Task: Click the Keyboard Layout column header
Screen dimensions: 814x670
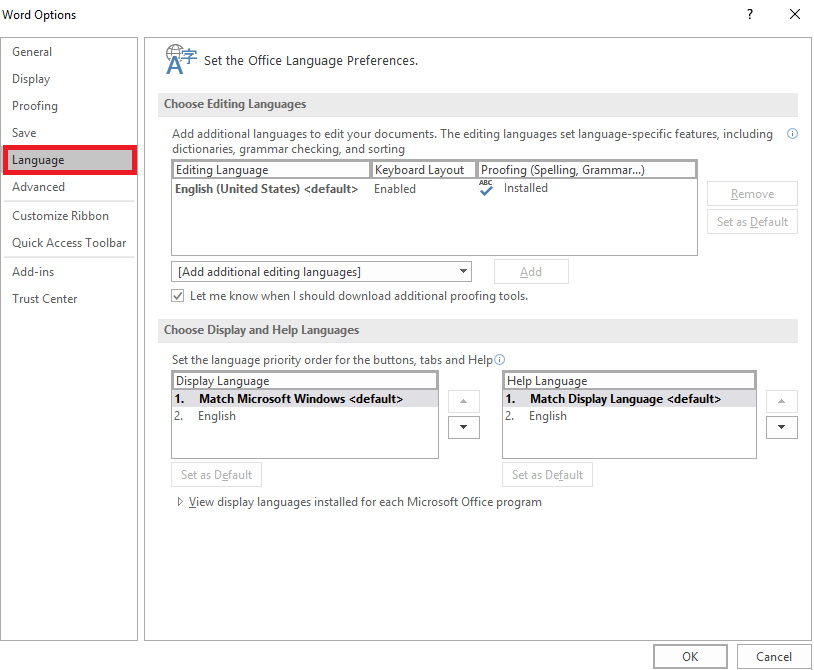Action: tap(424, 170)
